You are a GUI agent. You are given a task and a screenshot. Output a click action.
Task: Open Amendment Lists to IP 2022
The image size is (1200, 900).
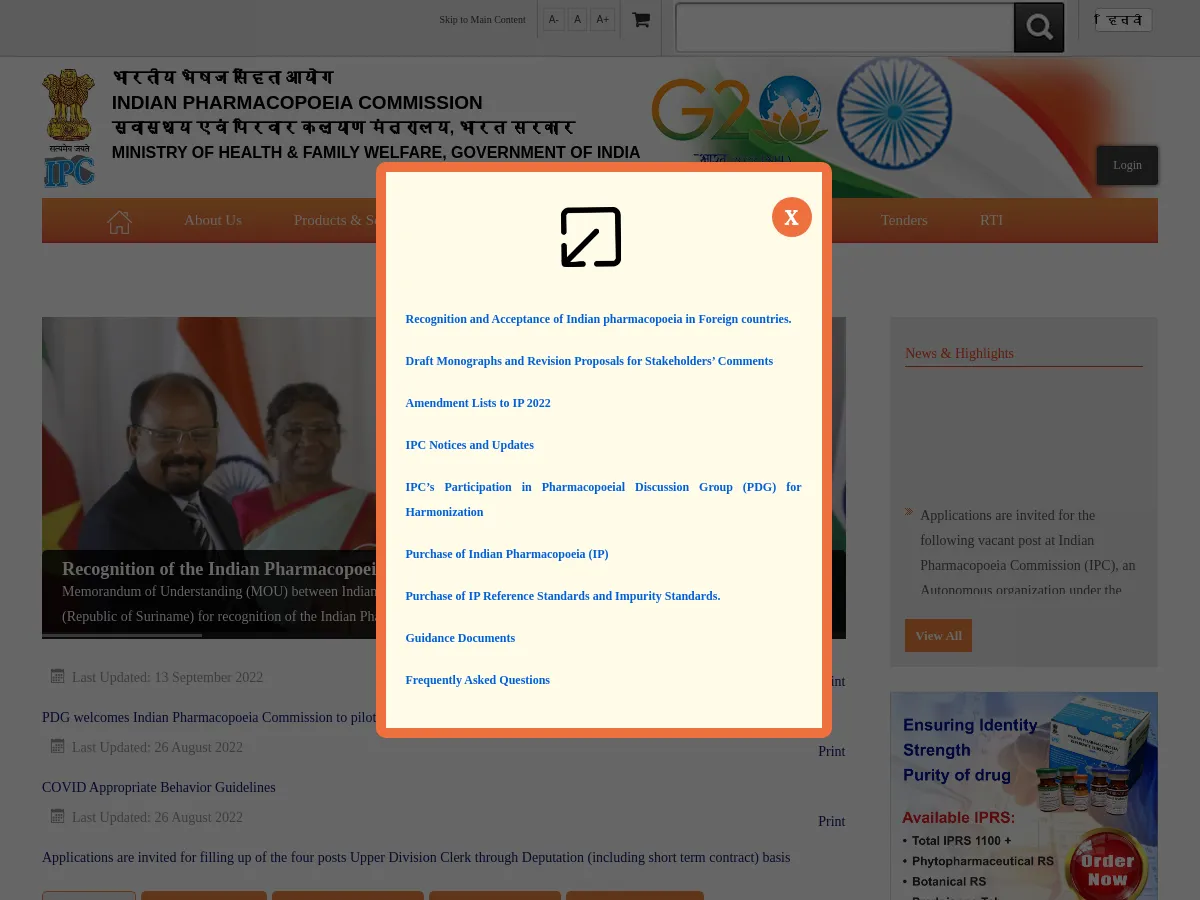[x=478, y=403]
